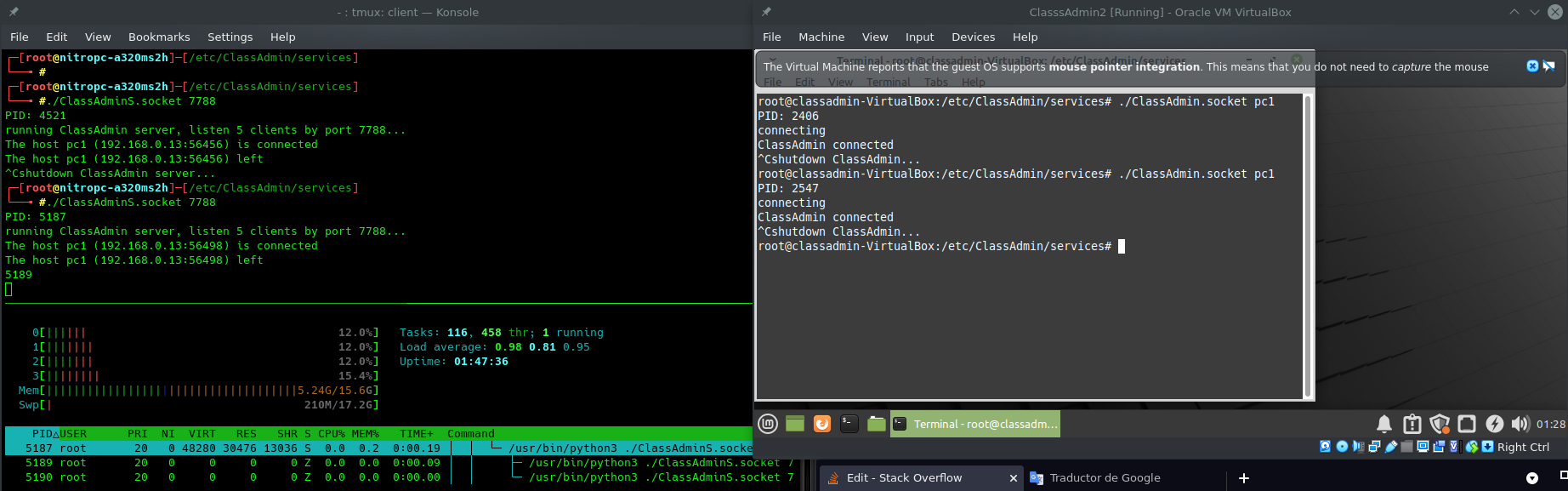The width and height of the screenshot is (1568, 491).
Task: Close the Edit - Stack Overflow tab
Action: 1013,478
